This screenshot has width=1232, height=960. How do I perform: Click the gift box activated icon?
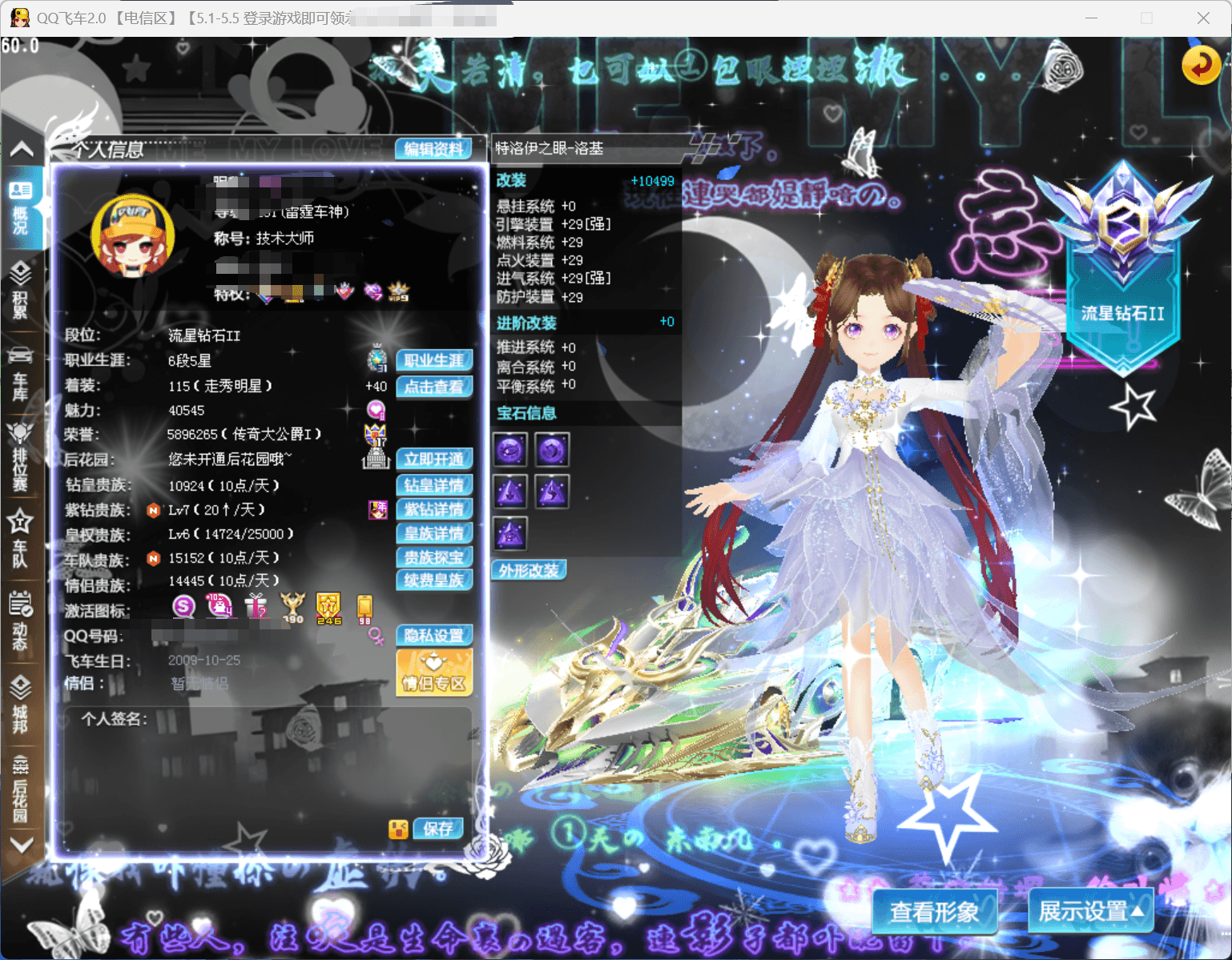(256, 606)
